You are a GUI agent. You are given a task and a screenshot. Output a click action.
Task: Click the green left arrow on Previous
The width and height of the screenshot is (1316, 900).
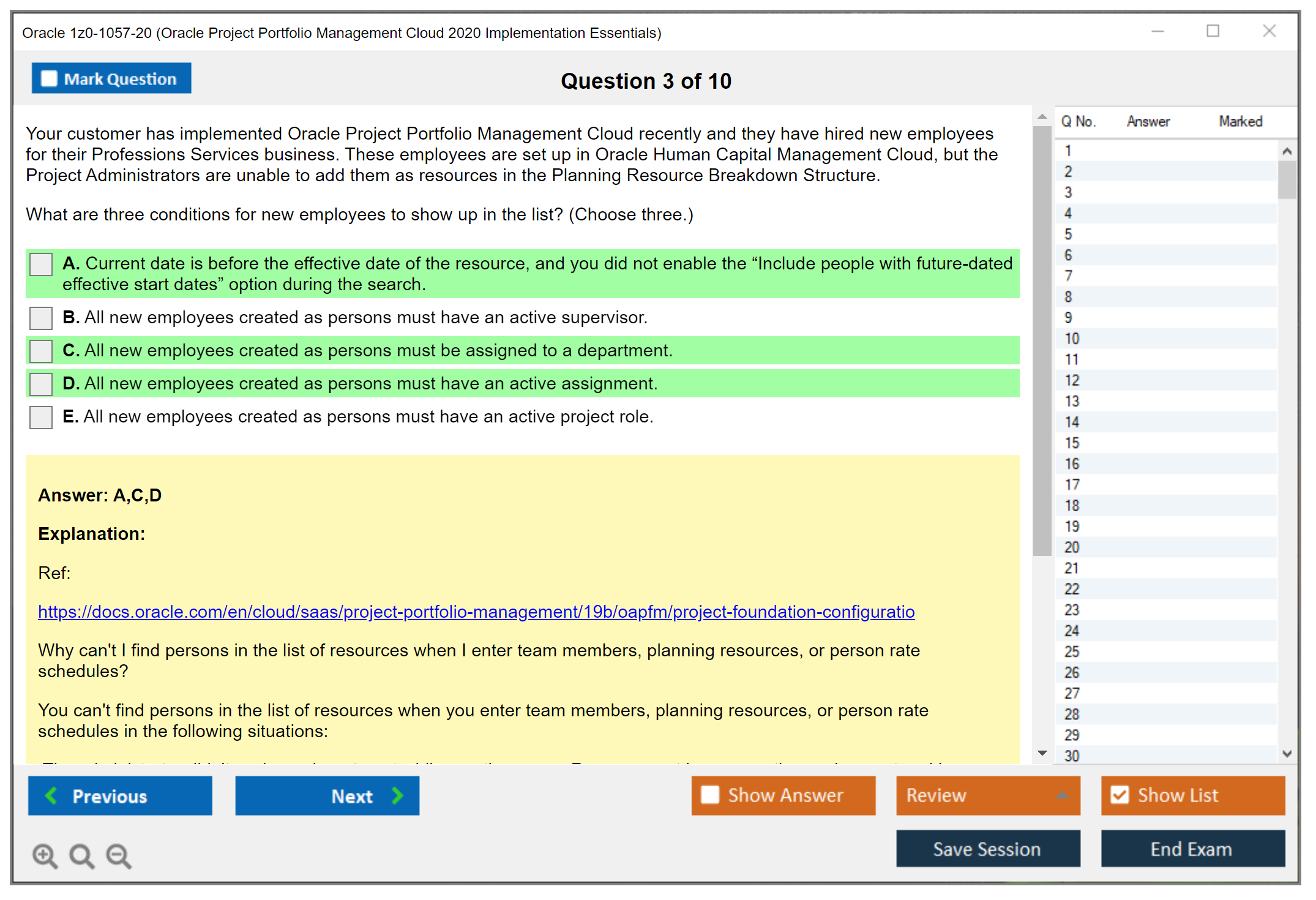51,795
